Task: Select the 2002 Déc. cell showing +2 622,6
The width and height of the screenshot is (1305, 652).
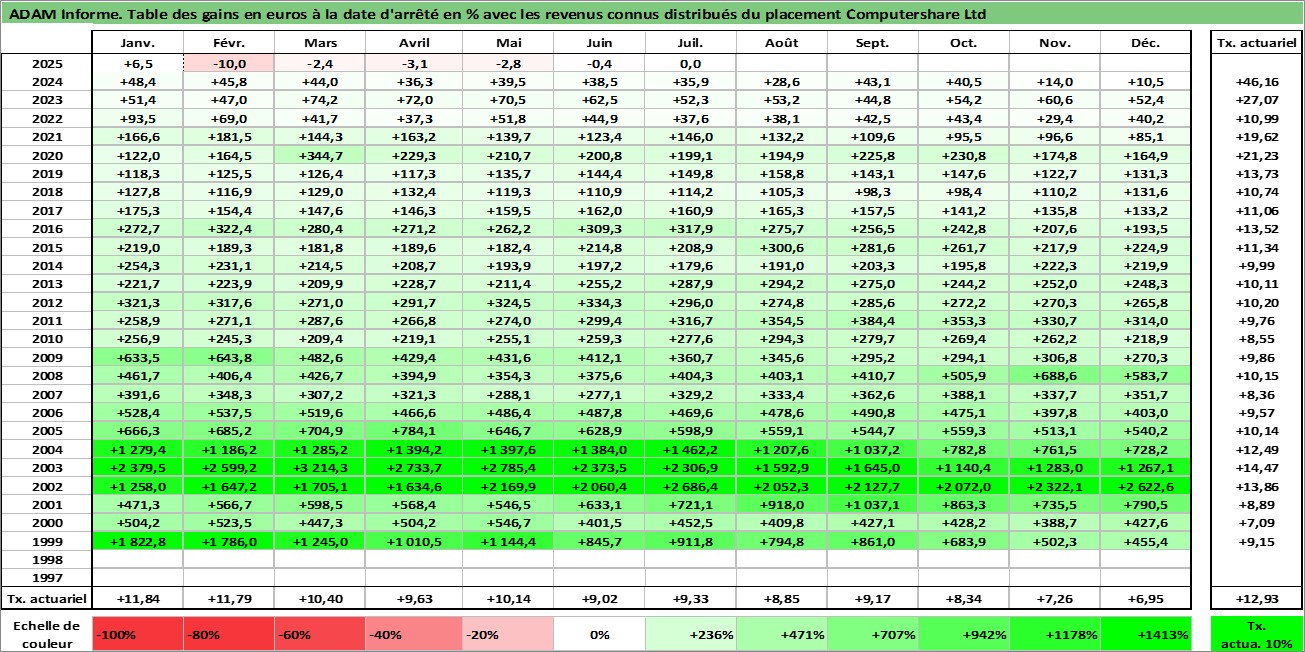Action: [x=1146, y=486]
